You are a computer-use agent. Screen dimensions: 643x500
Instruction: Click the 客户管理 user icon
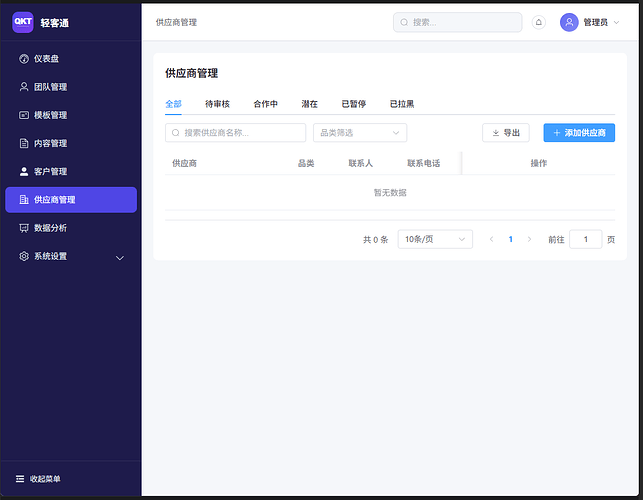coord(24,171)
